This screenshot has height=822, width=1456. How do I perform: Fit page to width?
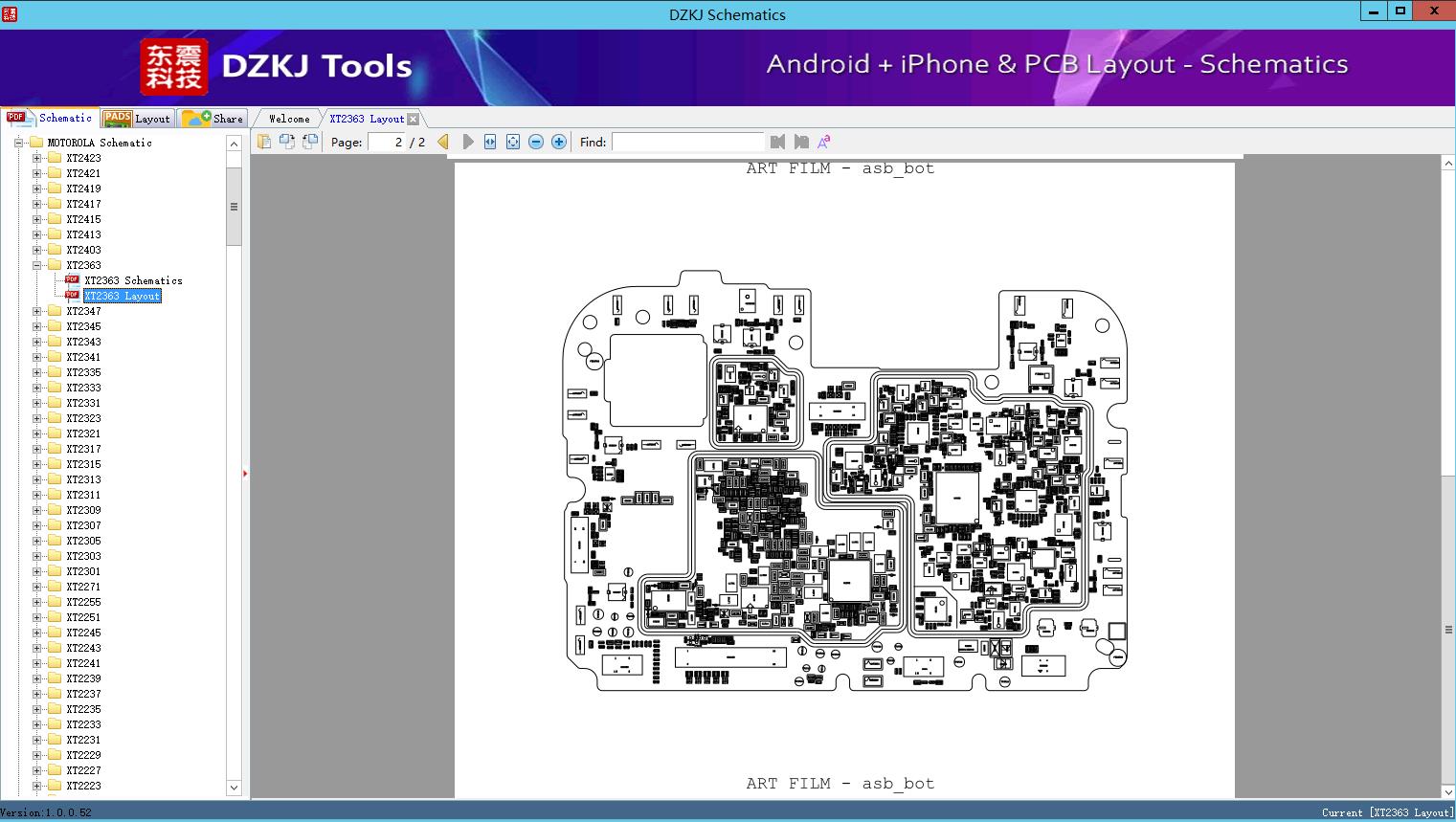[x=490, y=142]
